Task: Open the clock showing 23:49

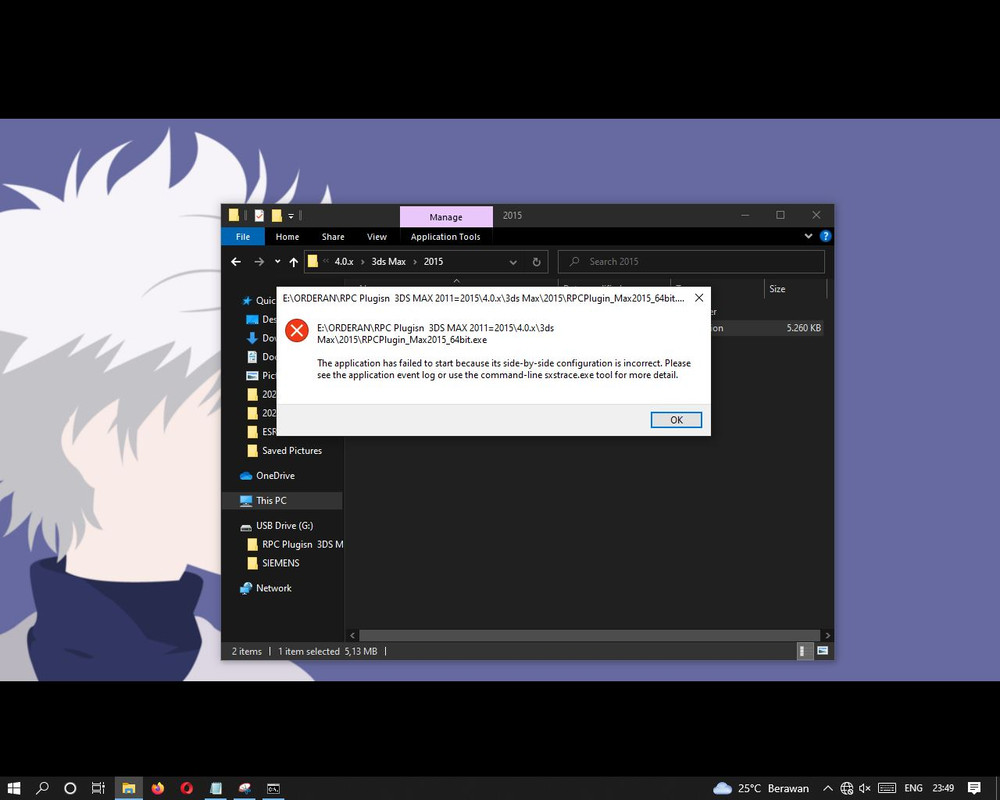Action: click(x=943, y=789)
